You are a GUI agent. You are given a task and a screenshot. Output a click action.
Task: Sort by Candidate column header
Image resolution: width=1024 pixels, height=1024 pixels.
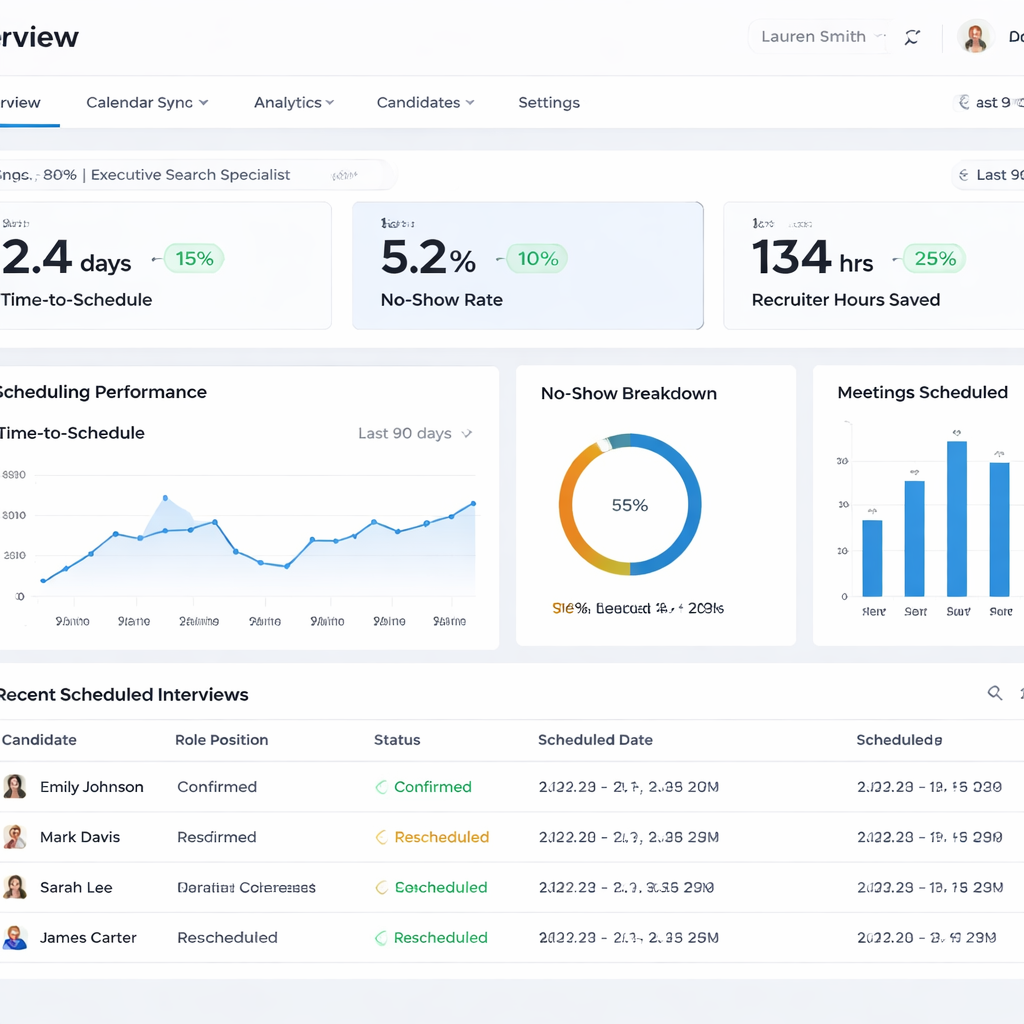(x=39, y=740)
